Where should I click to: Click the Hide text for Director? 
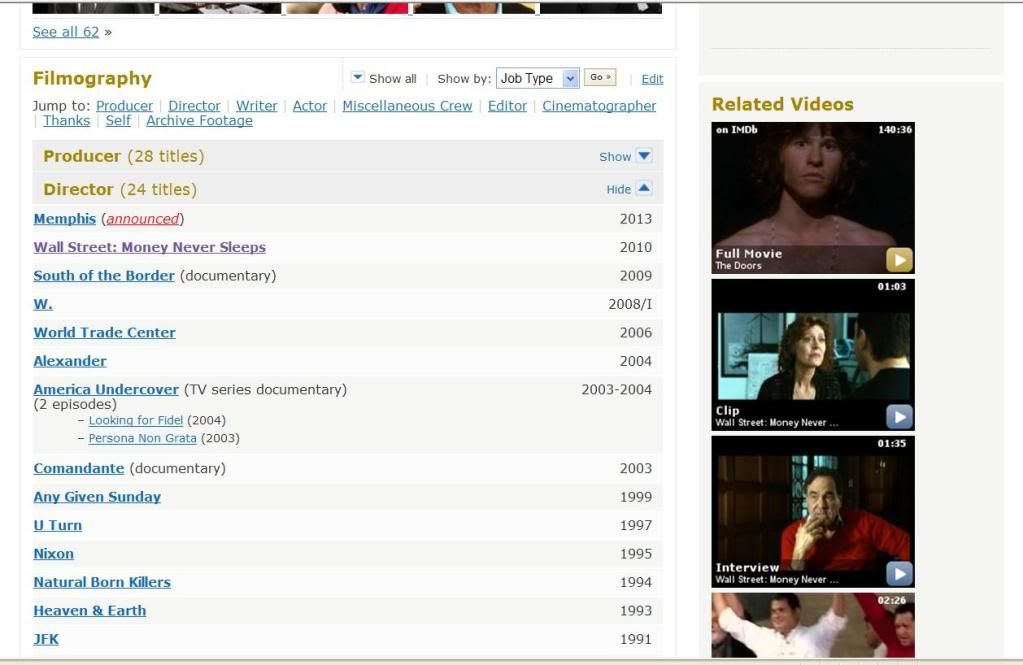tap(618, 189)
